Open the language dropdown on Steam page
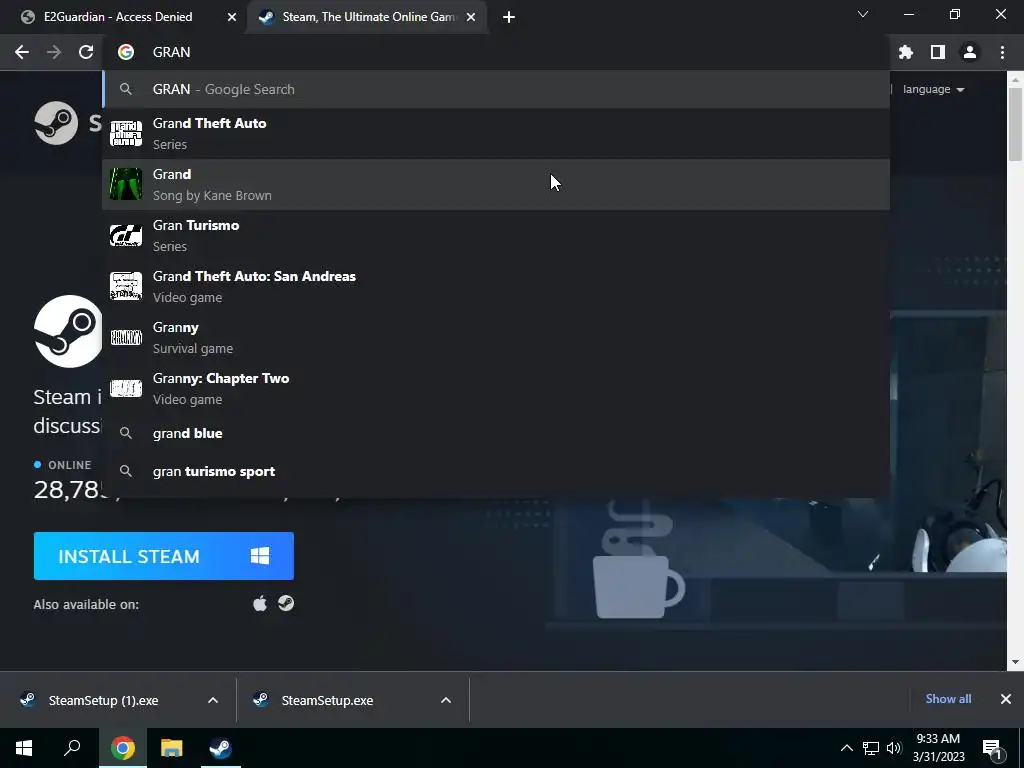The width and height of the screenshot is (1024, 768). click(x=933, y=89)
